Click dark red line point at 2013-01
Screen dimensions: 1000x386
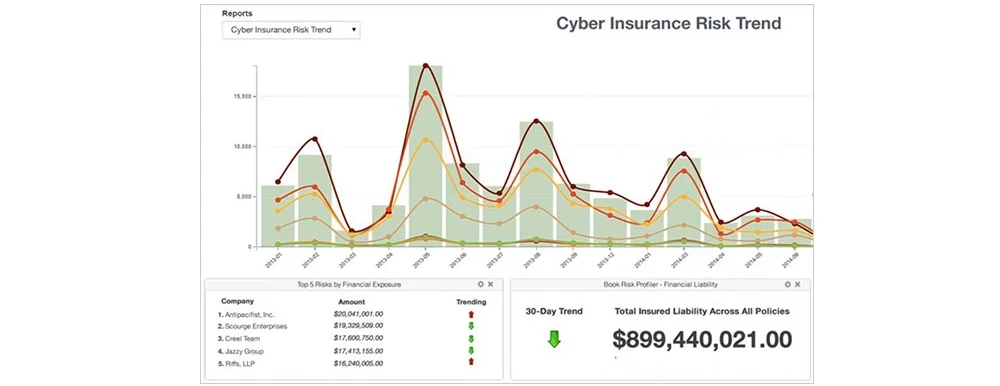(x=278, y=182)
